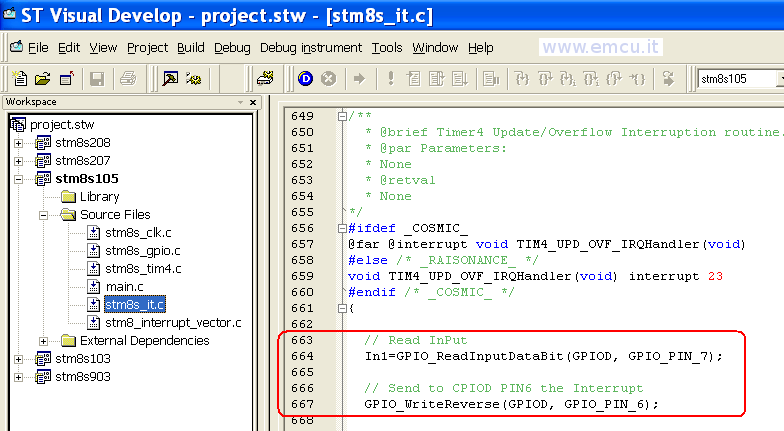Collapse comment block at line 649

point(342,116)
